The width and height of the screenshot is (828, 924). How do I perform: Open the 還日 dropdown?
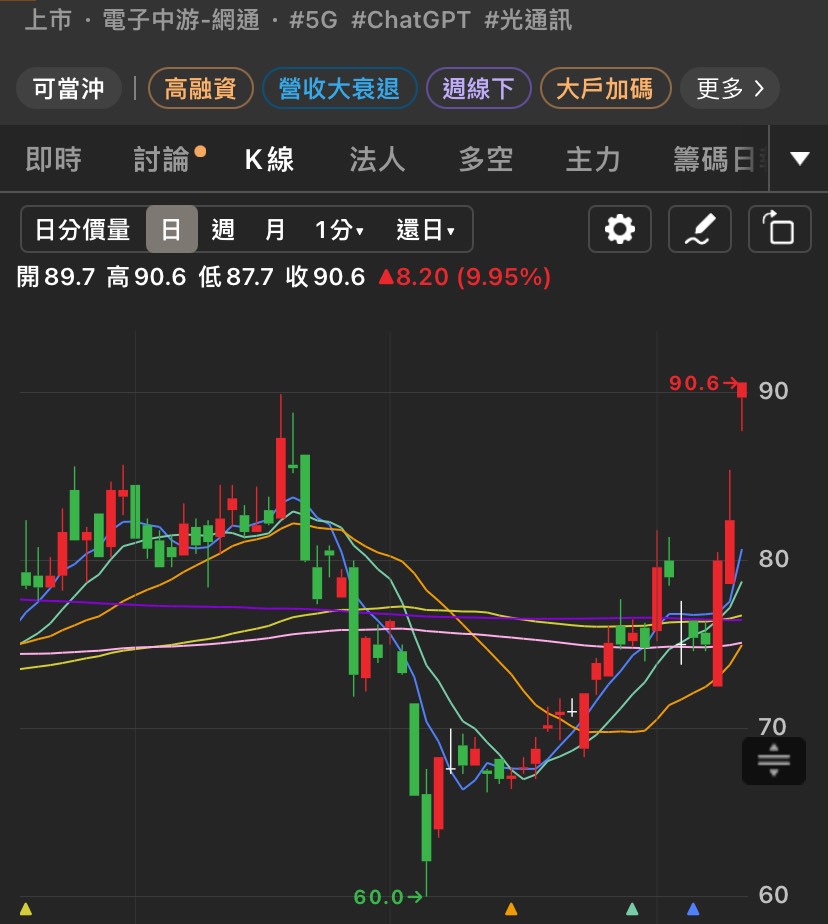[425, 229]
